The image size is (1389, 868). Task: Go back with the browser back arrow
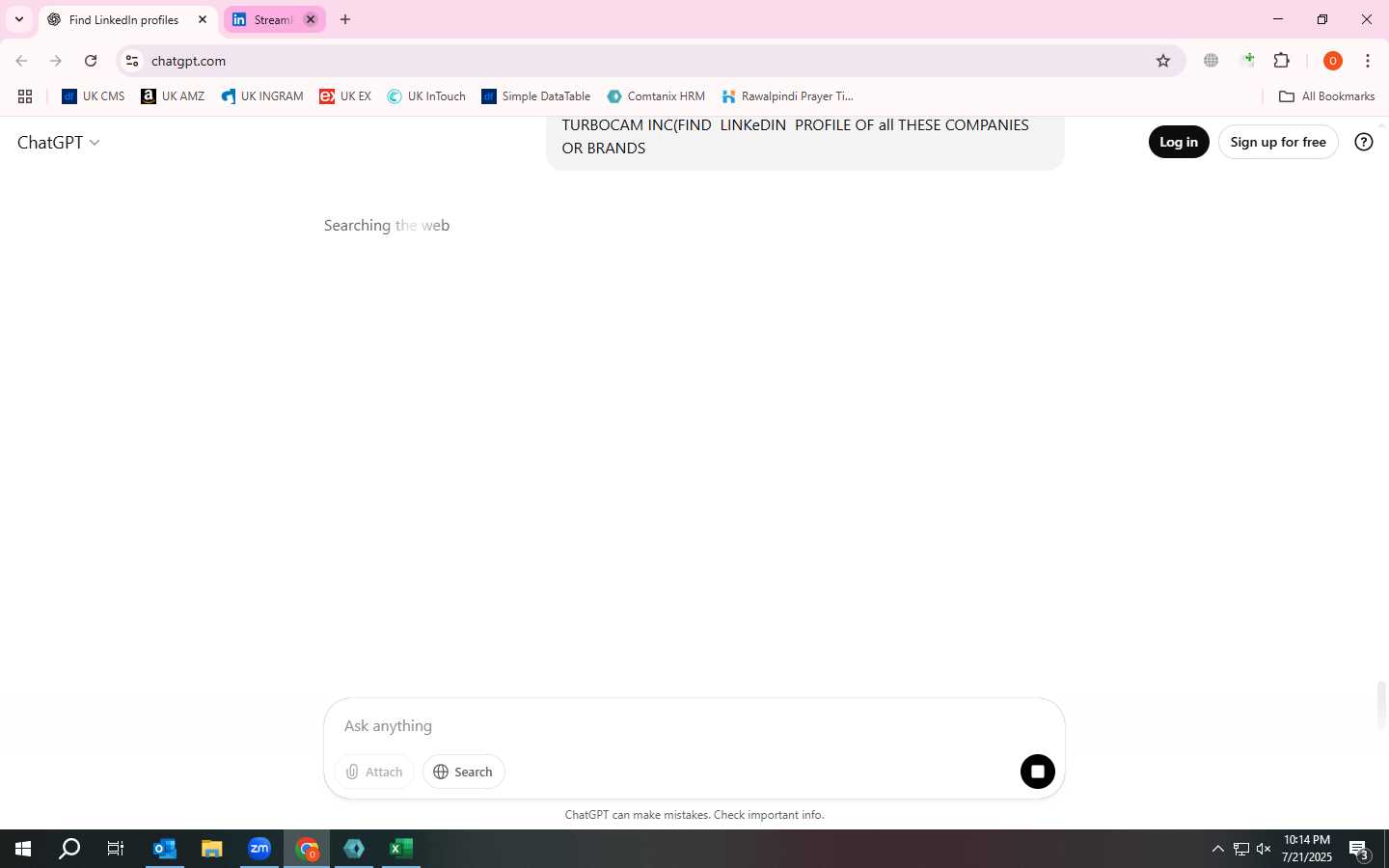[21, 61]
